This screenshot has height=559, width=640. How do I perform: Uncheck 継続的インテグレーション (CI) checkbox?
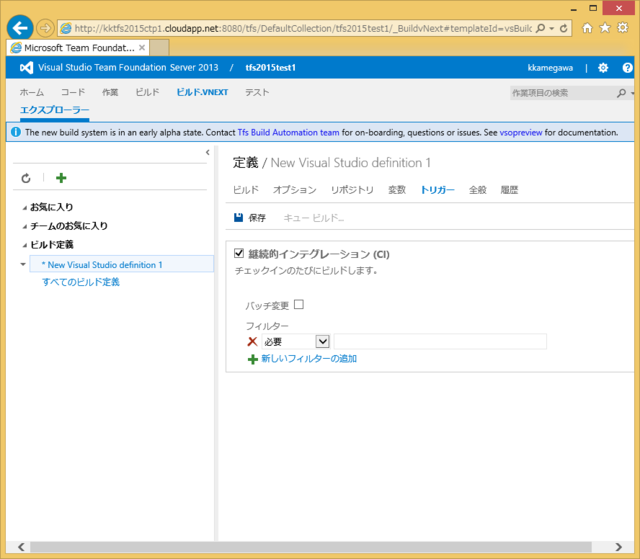click(x=239, y=253)
